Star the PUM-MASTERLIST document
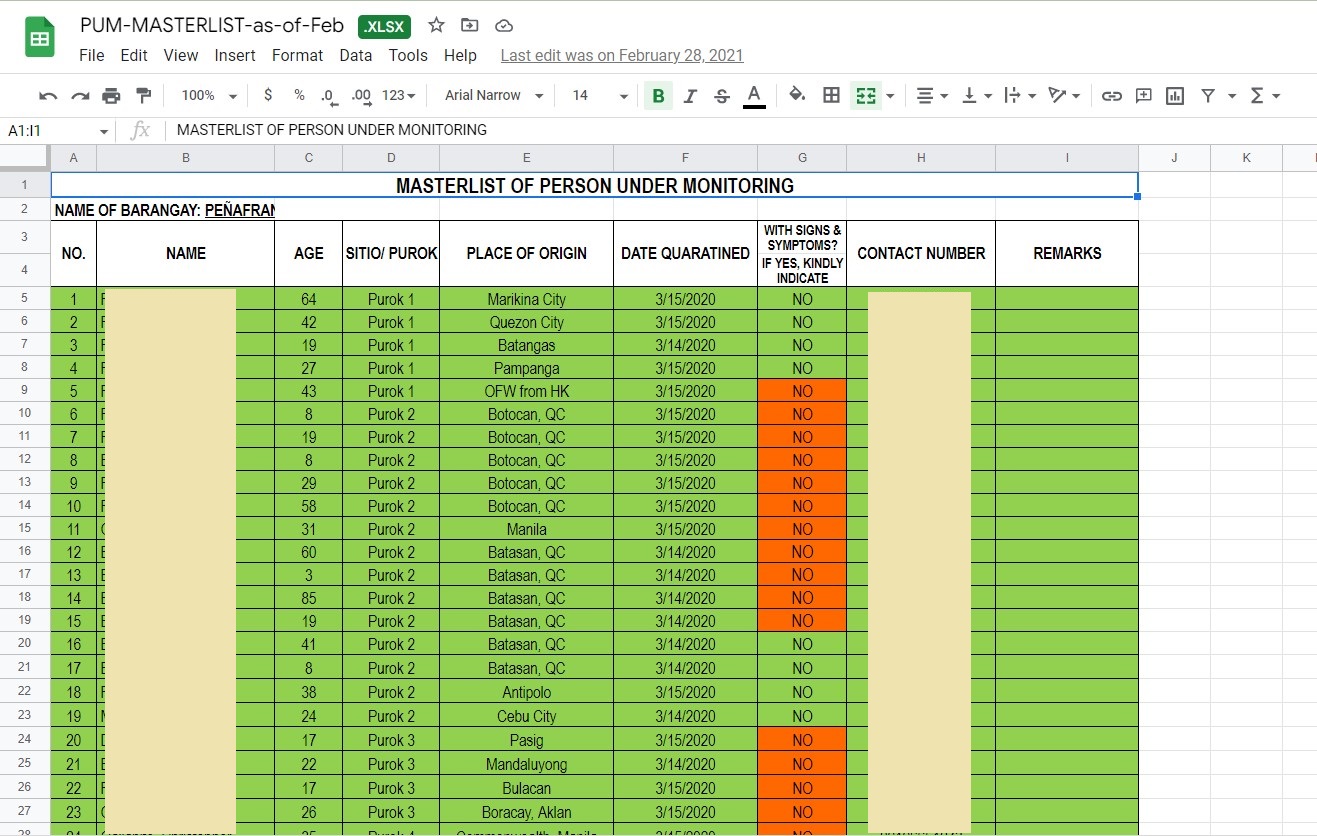Image resolution: width=1317 pixels, height=836 pixels. 437,26
